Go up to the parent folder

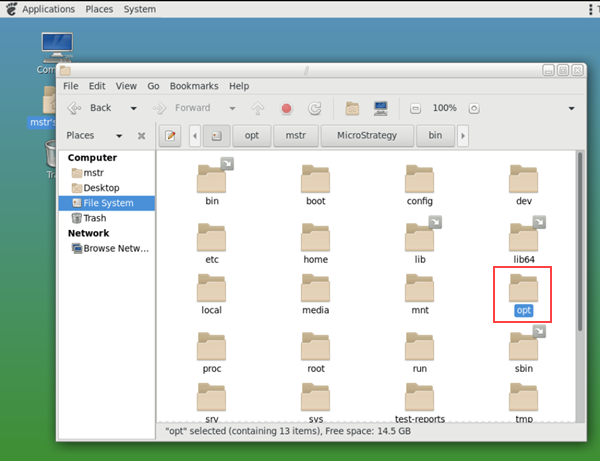pyautogui.click(x=258, y=108)
